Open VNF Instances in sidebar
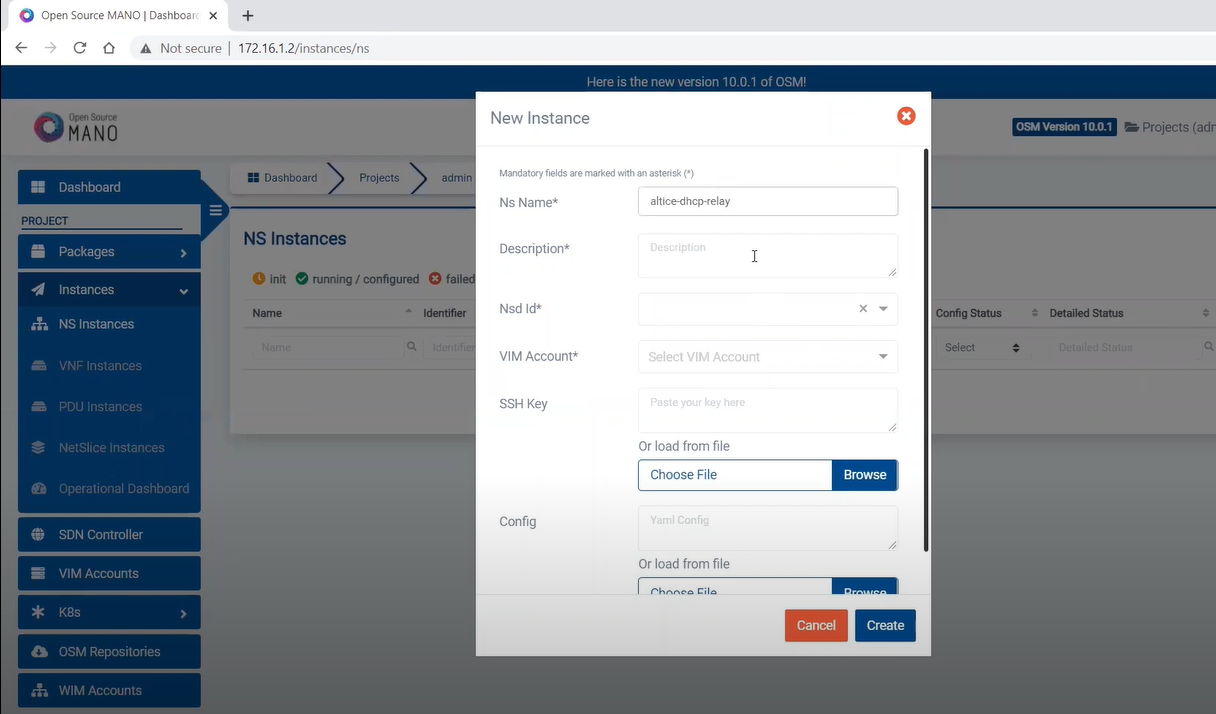Viewport: 1216px width, 714px height. (100, 366)
